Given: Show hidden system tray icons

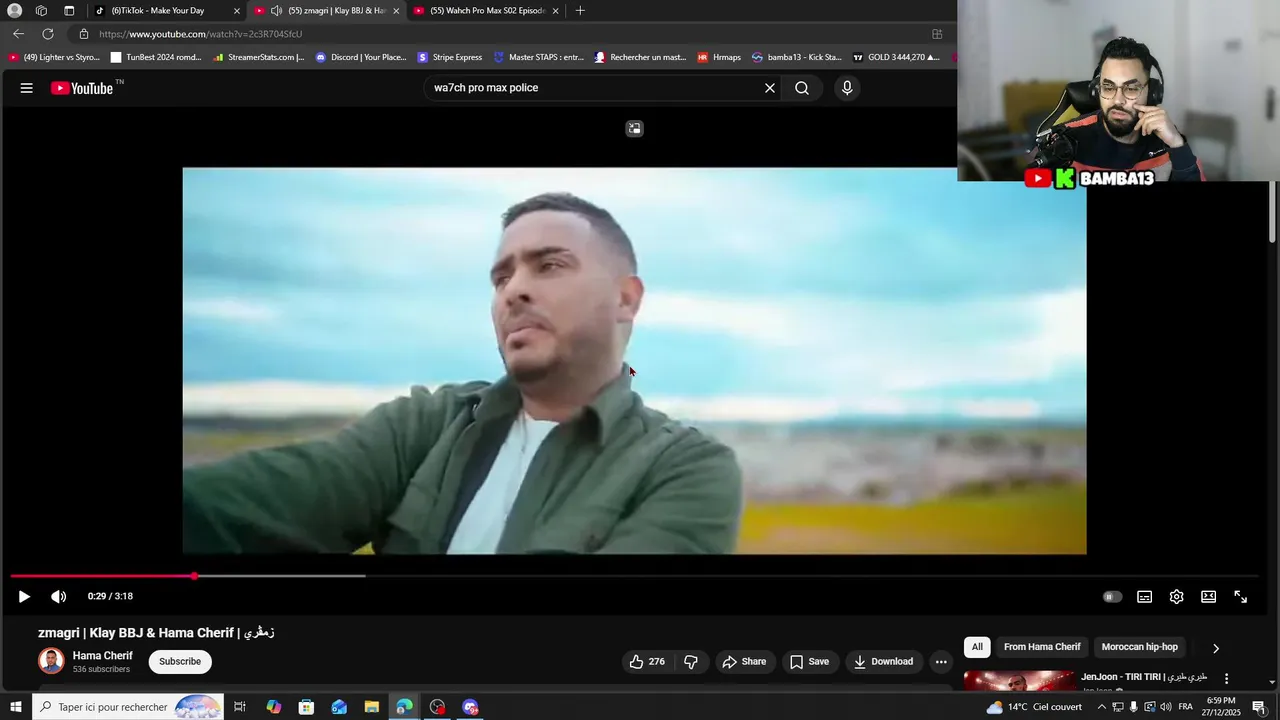Looking at the screenshot, I should click(x=1101, y=707).
